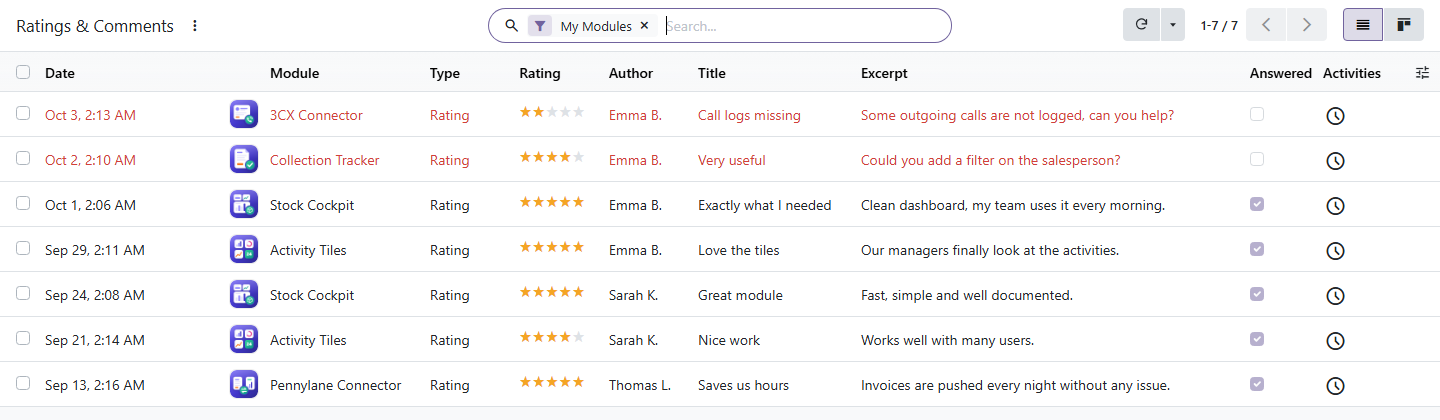Remove the My Modules filter facet
Image resolution: width=1440 pixels, height=420 pixels.
[644, 26]
